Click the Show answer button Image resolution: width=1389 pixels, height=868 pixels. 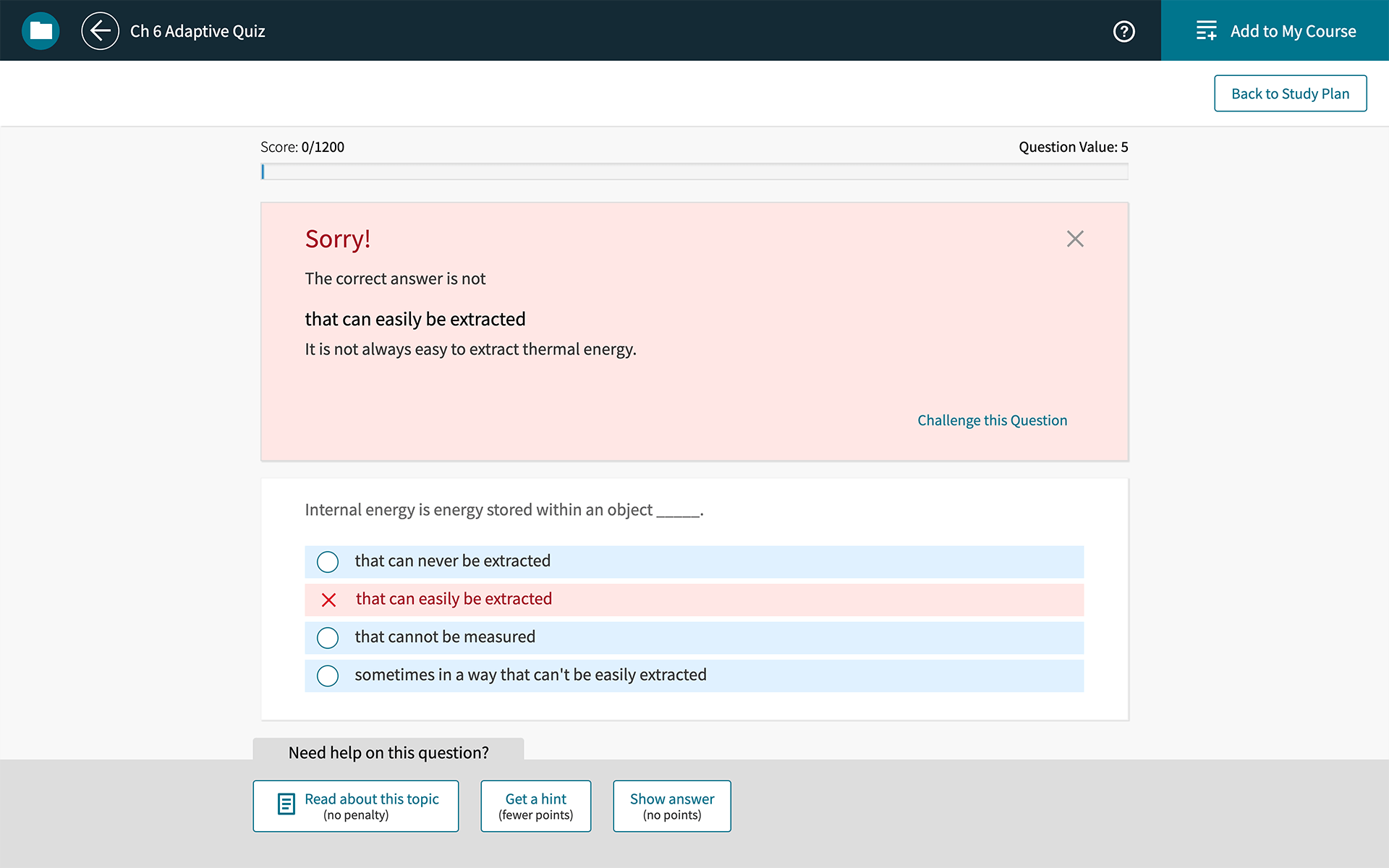pyautogui.click(x=672, y=805)
